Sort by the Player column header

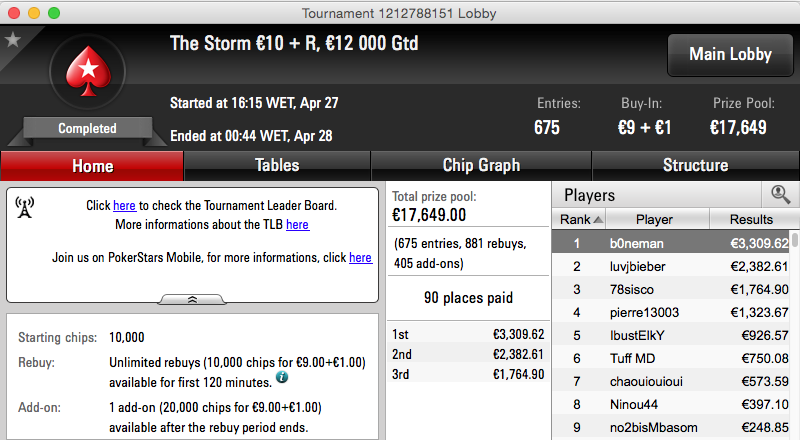[x=657, y=219]
